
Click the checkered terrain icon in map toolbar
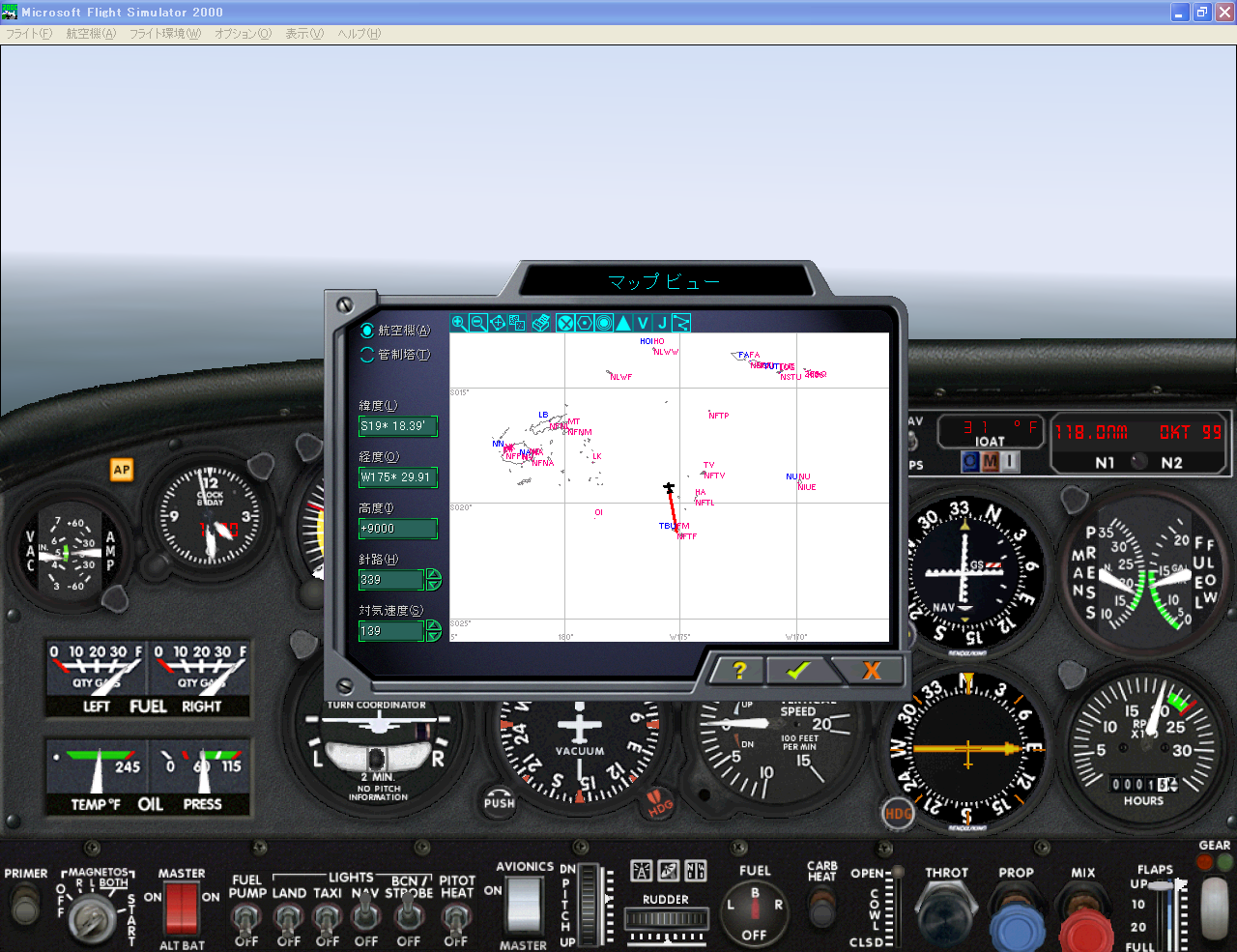click(517, 323)
